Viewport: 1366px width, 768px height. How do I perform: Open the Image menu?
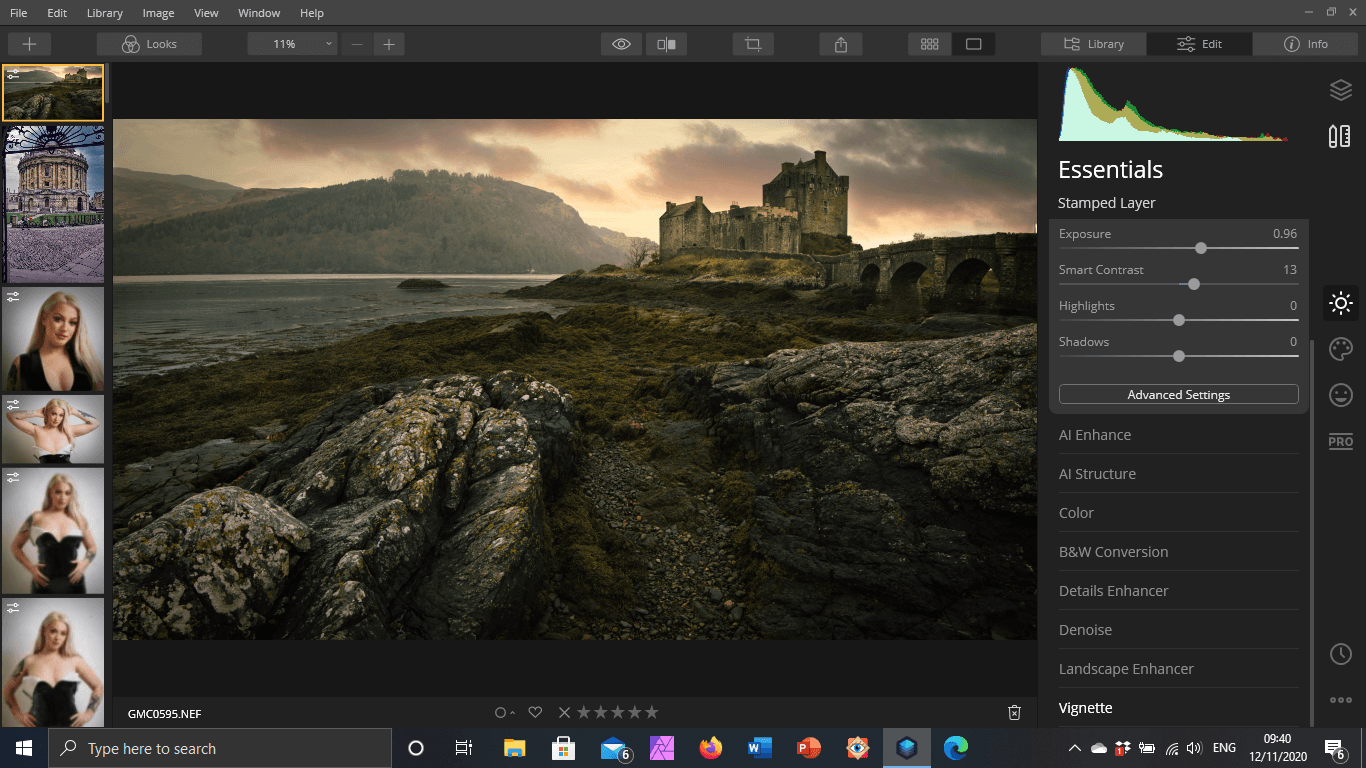[x=158, y=13]
